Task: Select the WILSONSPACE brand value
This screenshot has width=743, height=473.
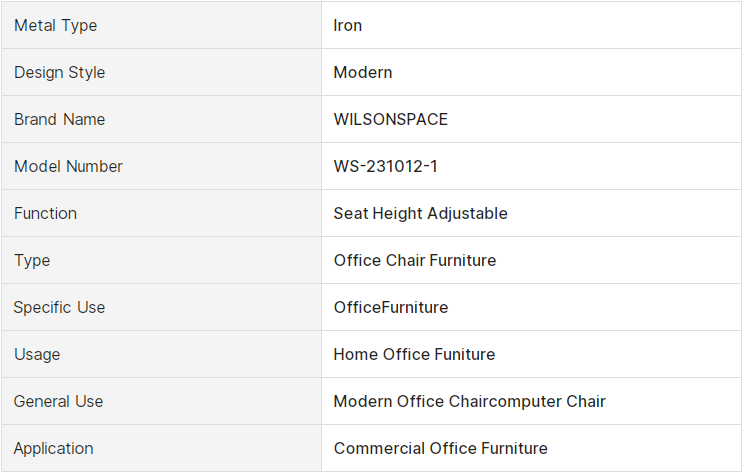Action: pos(390,119)
